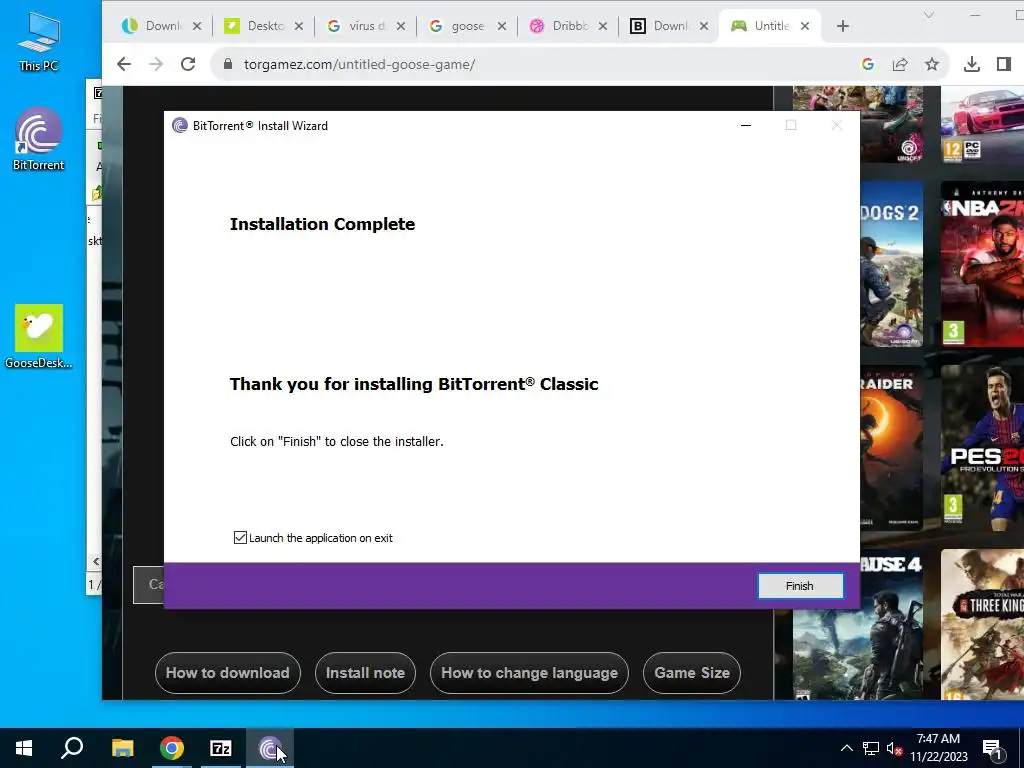This screenshot has width=1024, height=768.
Task: Open the PES game thumbnail
Action: coord(982,447)
